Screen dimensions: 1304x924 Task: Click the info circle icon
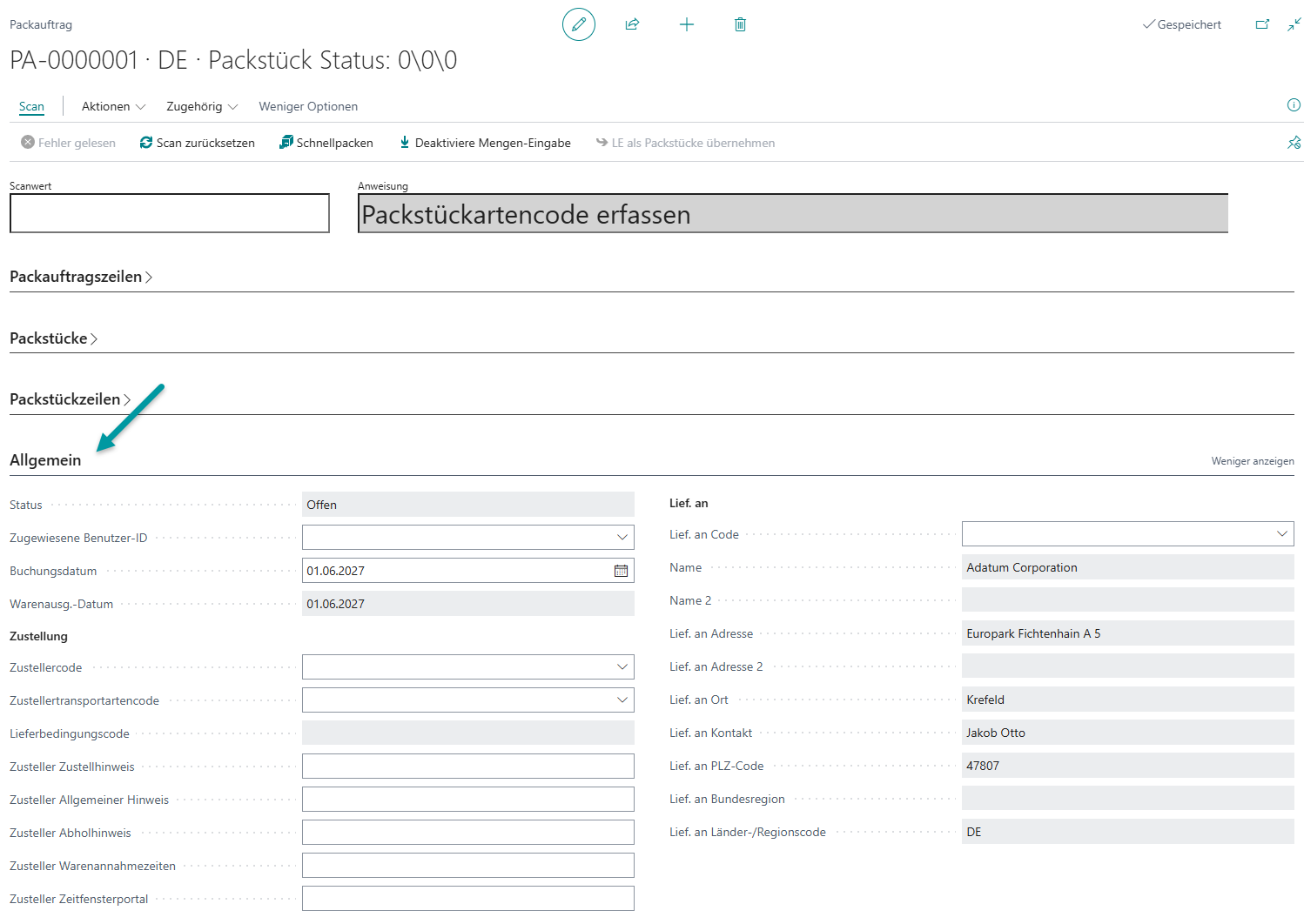1294,105
